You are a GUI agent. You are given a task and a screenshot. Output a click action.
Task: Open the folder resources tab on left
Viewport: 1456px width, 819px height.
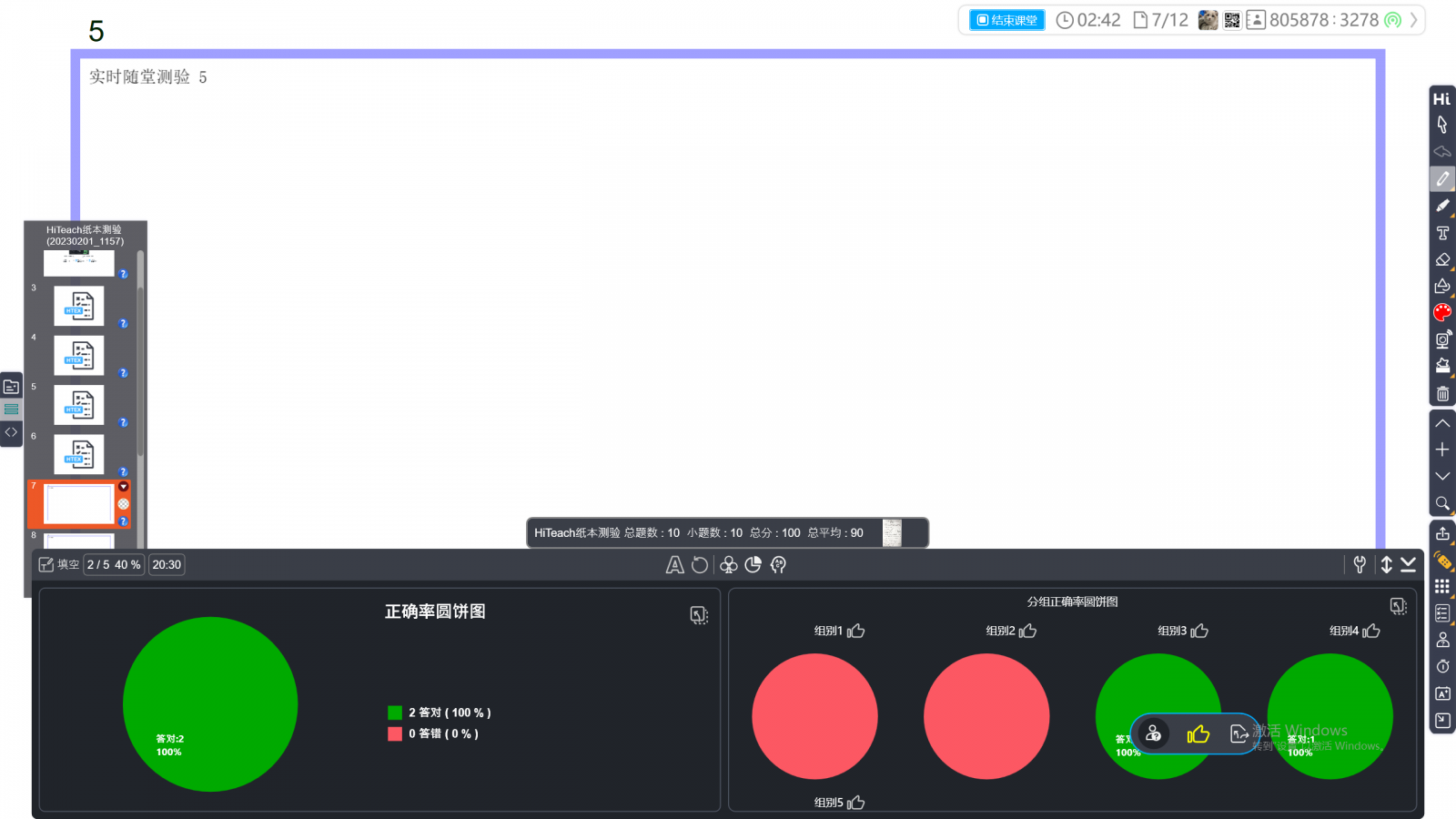pyautogui.click(x=11, y=387)
